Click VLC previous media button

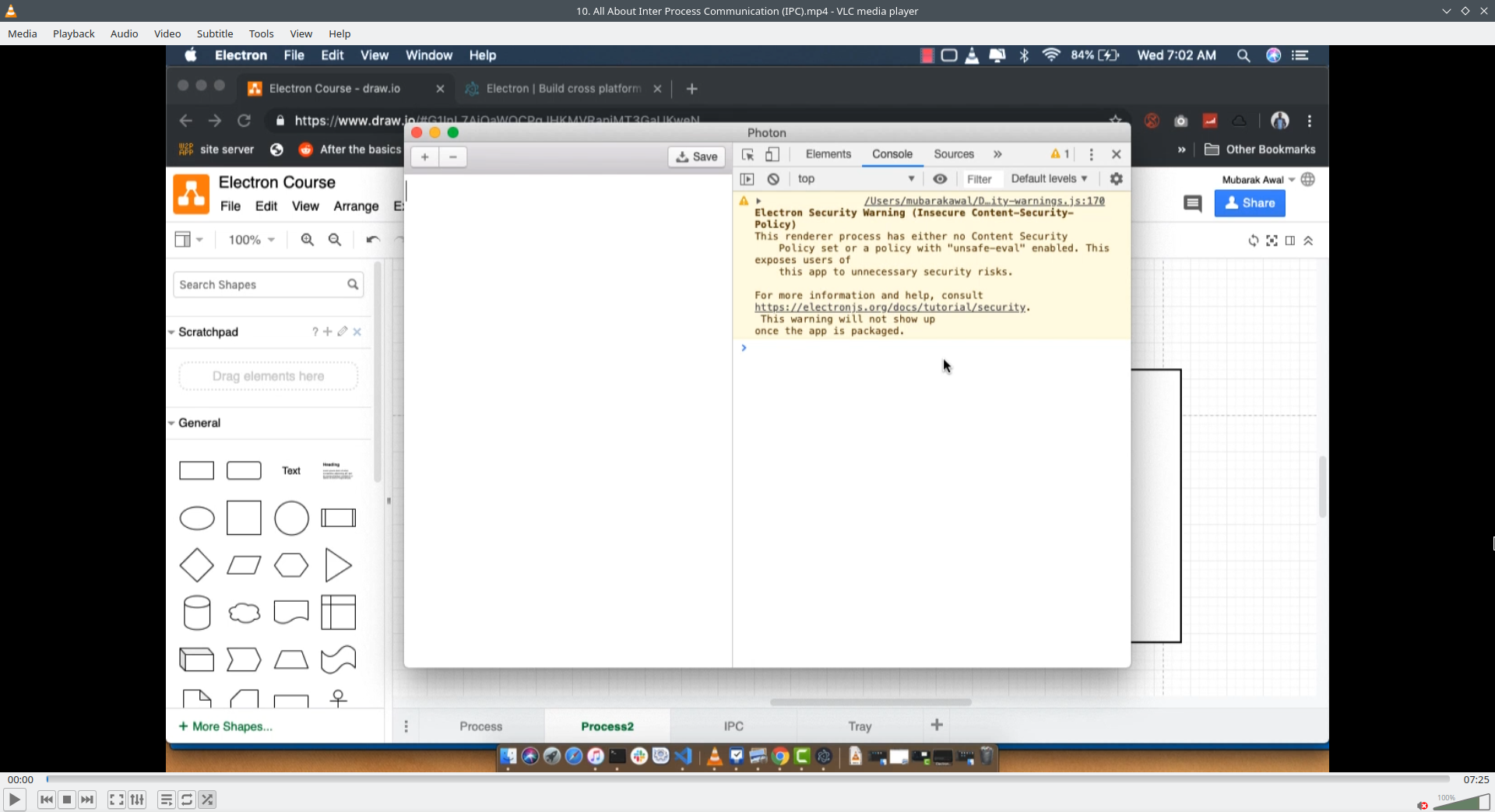[x=47, y=800]
